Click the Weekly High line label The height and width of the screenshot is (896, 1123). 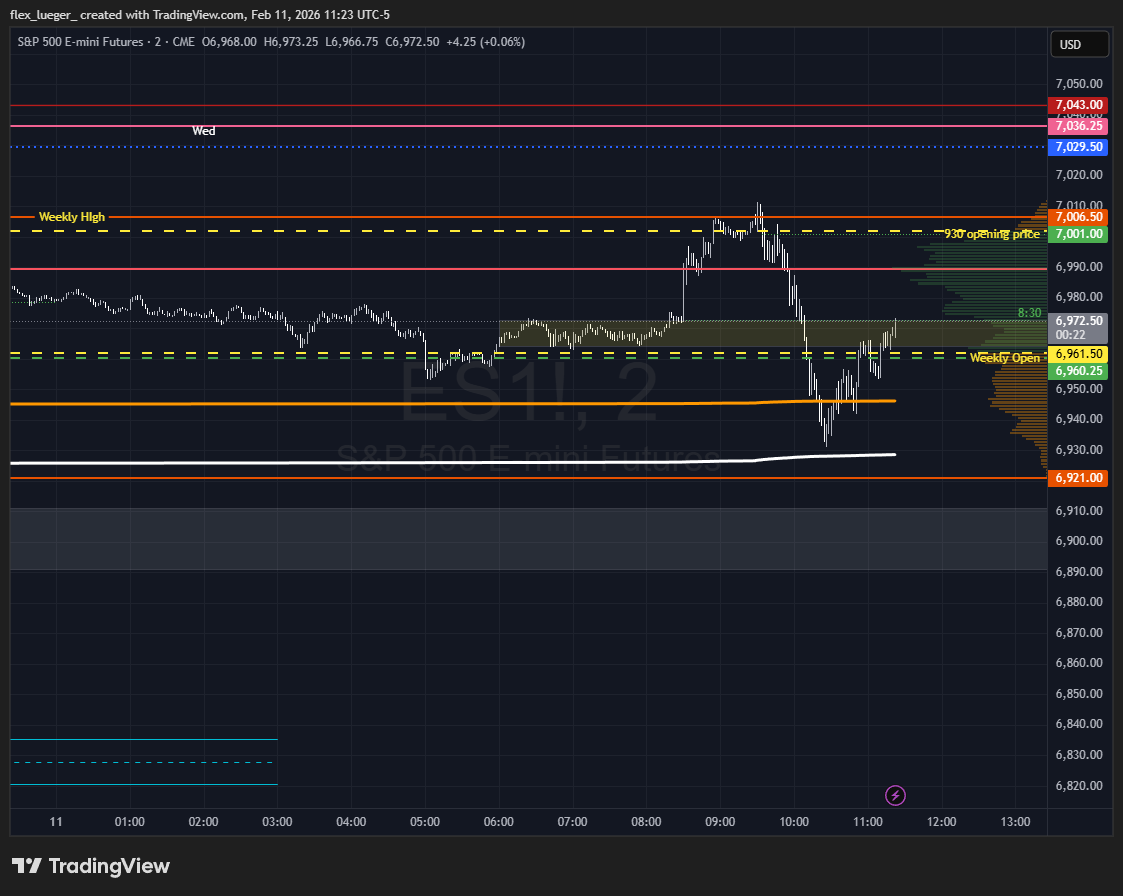click(71, 217)
